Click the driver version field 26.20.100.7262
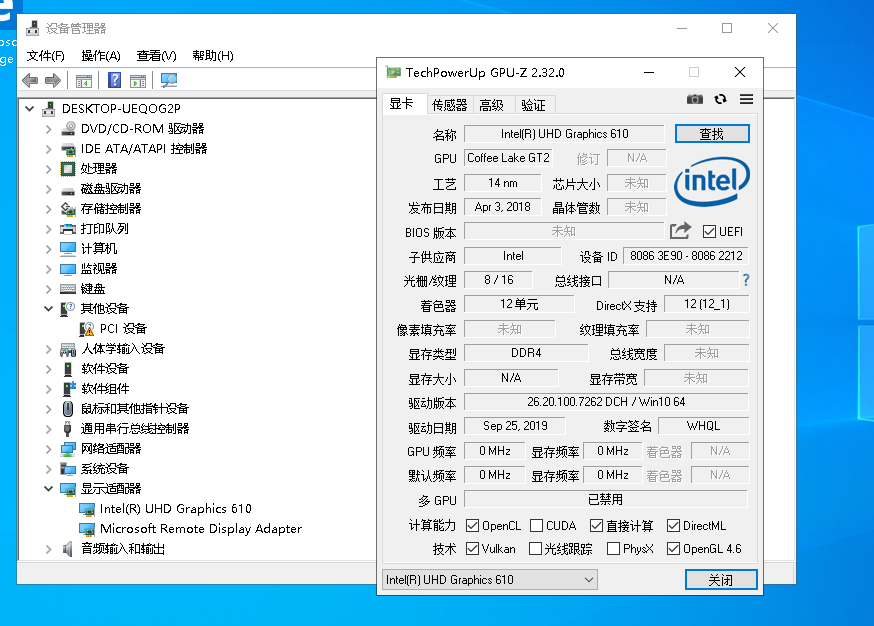Screen dimensions: 874x626 tap(606, 402)
